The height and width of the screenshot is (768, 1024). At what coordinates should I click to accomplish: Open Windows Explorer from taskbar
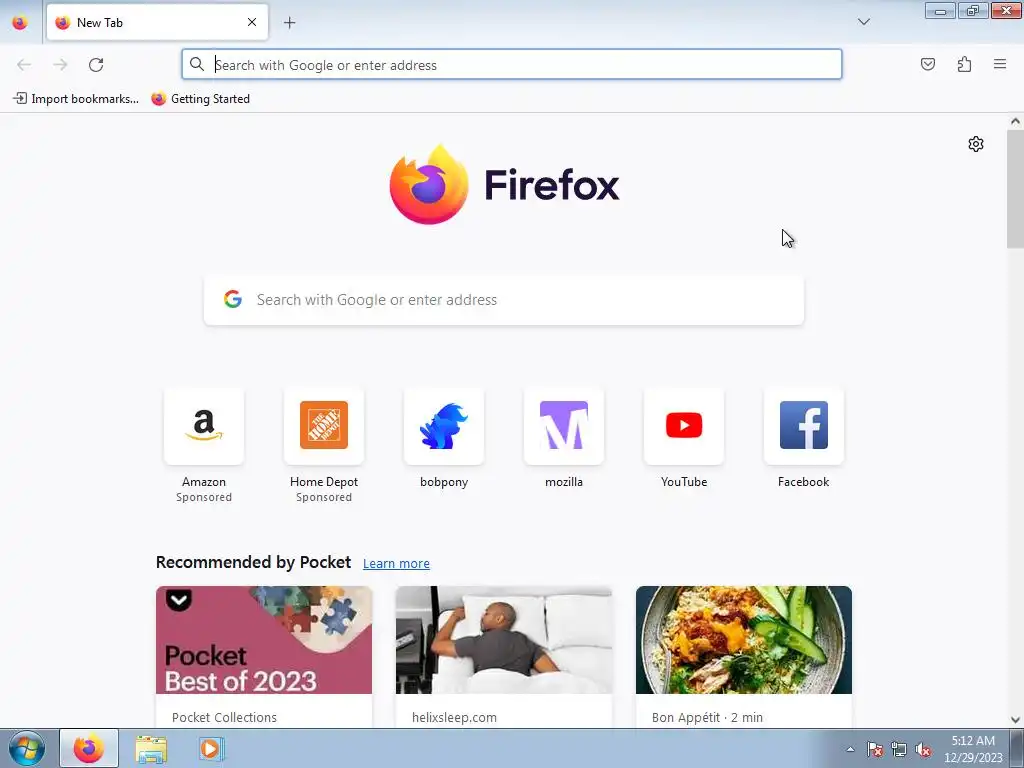[151, 749]
